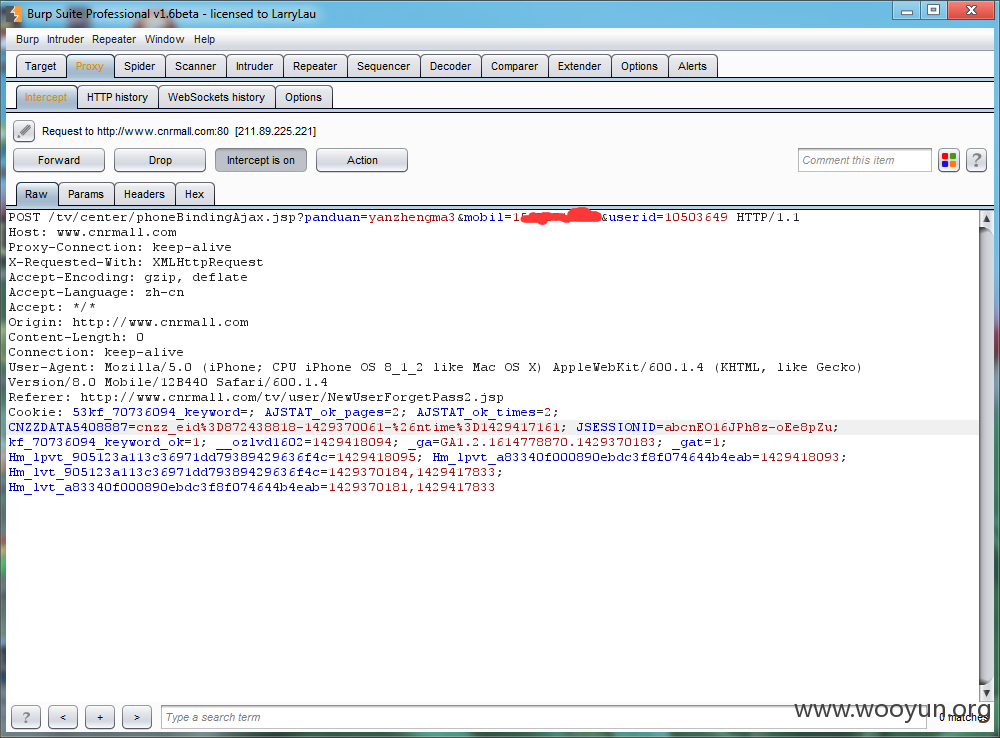The image size is (1000, 738).
Task: Click the panduan value yanzhengma3
Action: (411, 218)
